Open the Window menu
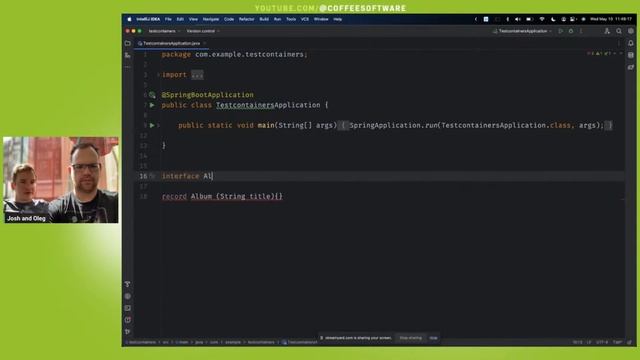The image size is (640, 360). (321, 19)
